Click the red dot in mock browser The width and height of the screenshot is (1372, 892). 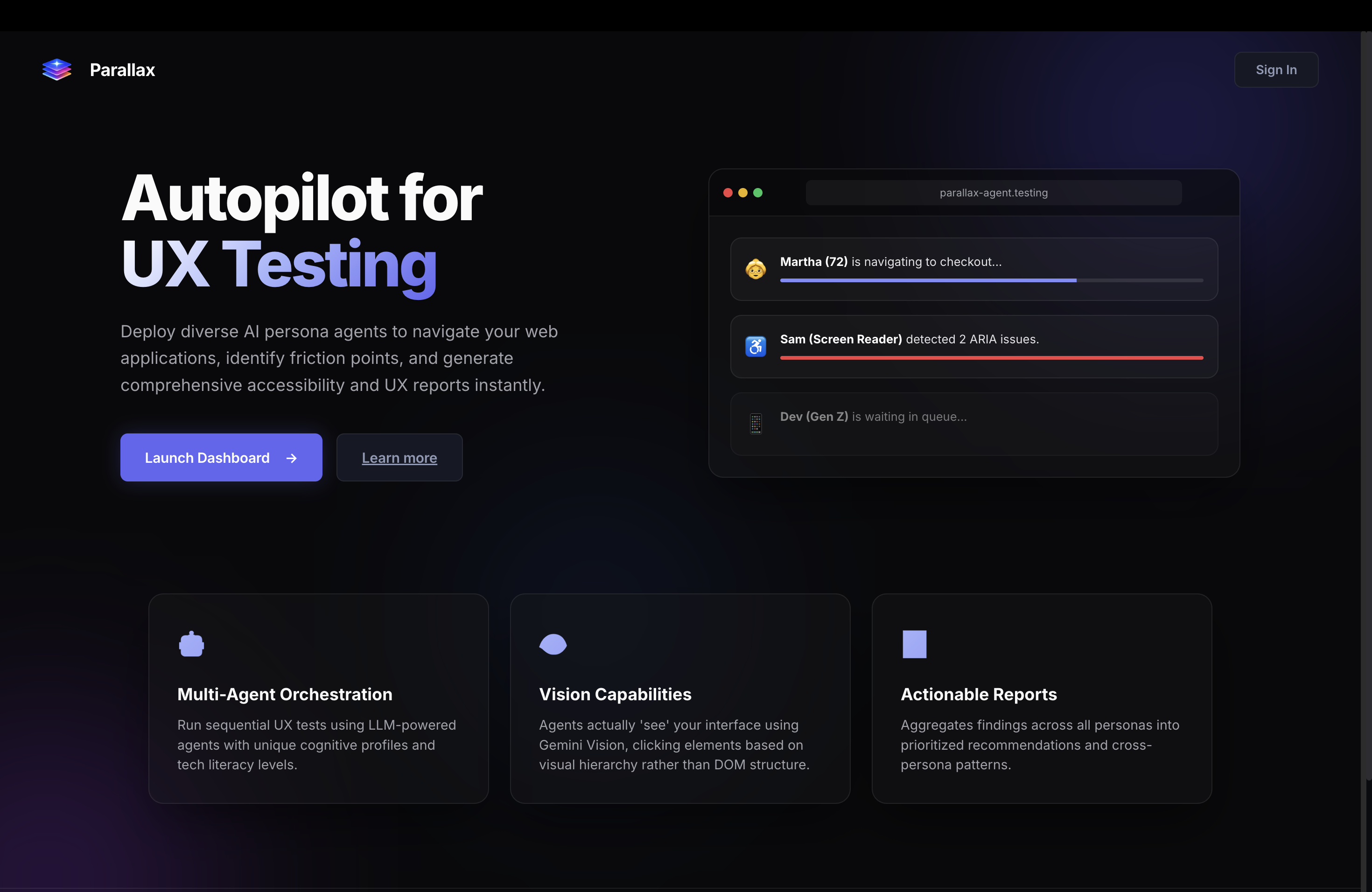coord(728,193)
